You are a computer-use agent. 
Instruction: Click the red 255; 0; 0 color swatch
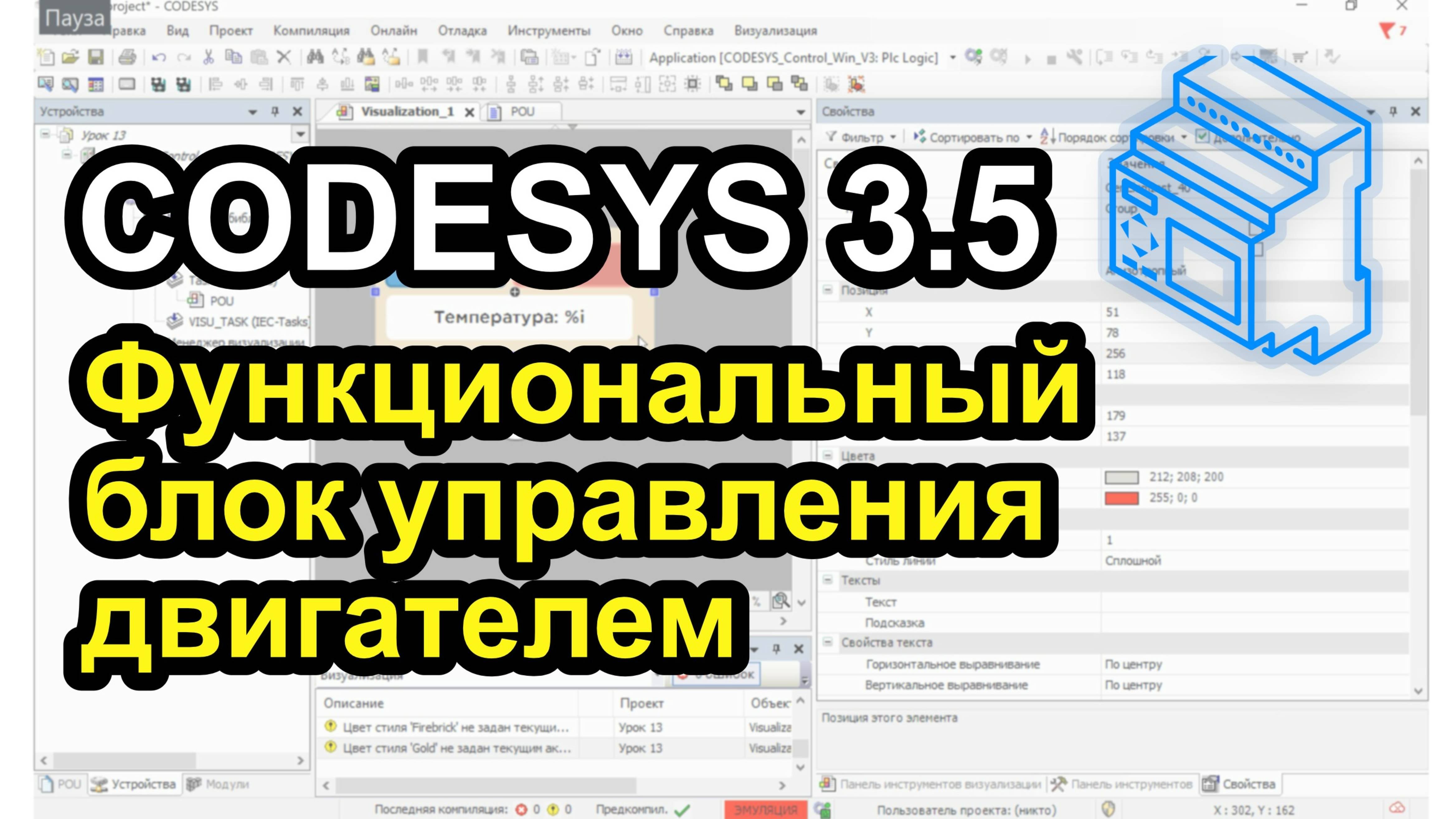(1121, 498)
